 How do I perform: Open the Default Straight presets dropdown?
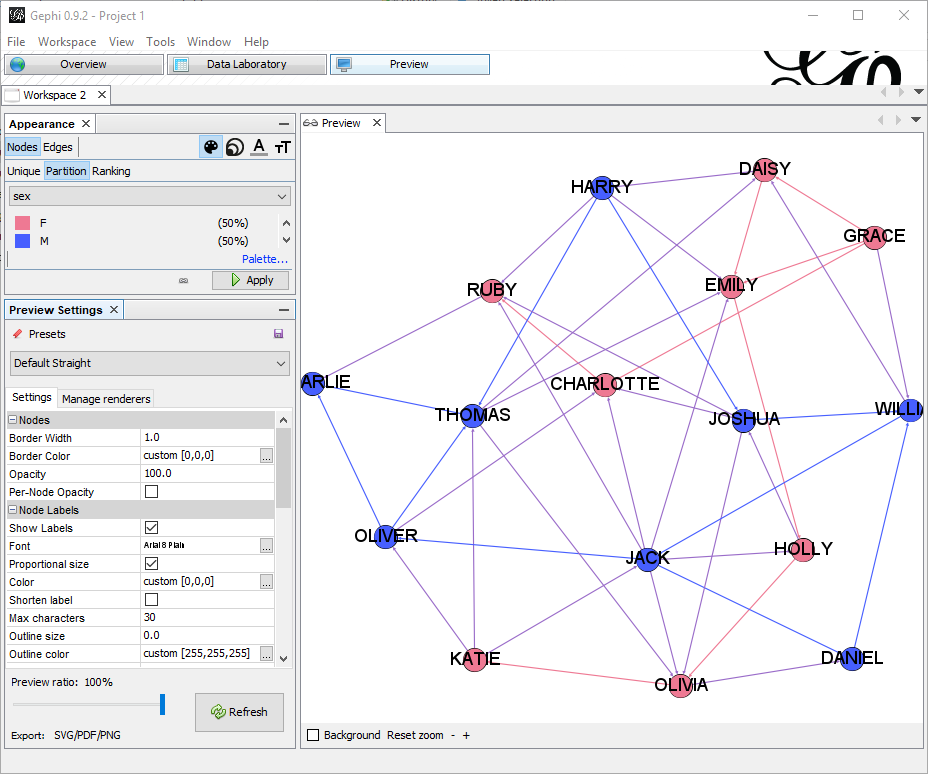[150, 363]
